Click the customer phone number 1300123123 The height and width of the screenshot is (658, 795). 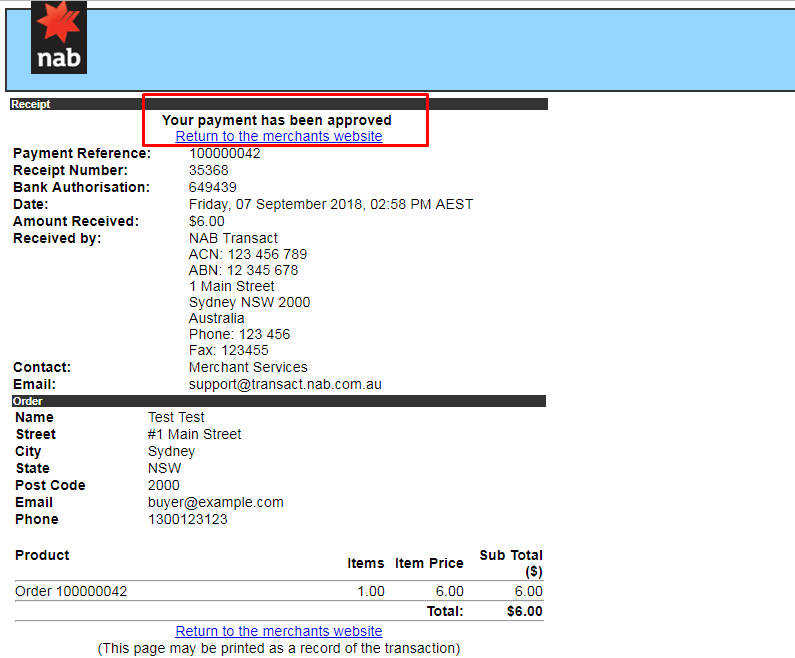pyautogui.click(x=187, y=519)
